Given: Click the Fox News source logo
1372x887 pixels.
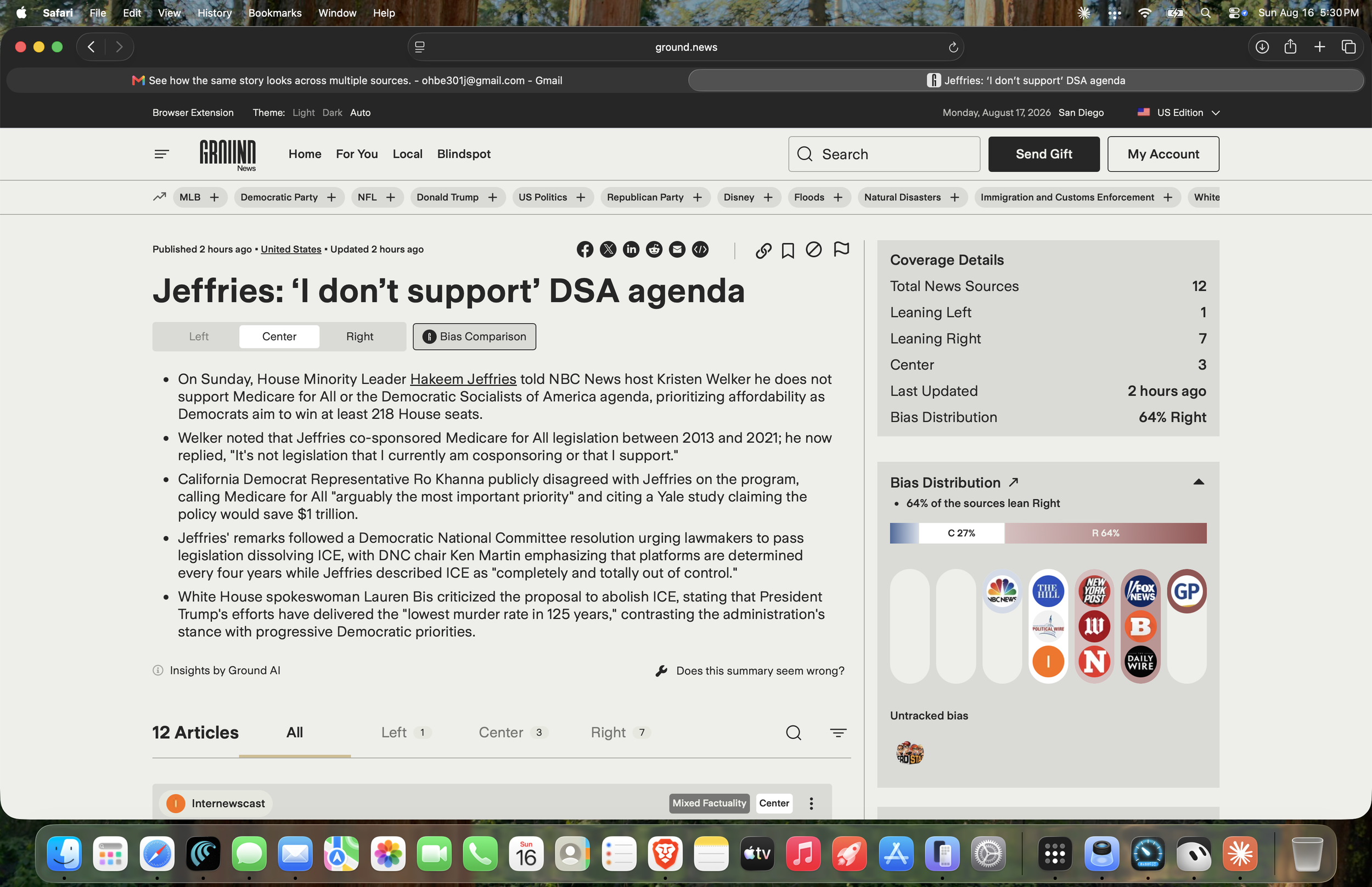Looking at the screenshot, I should pyautogui.click(x=1140, y=592).
